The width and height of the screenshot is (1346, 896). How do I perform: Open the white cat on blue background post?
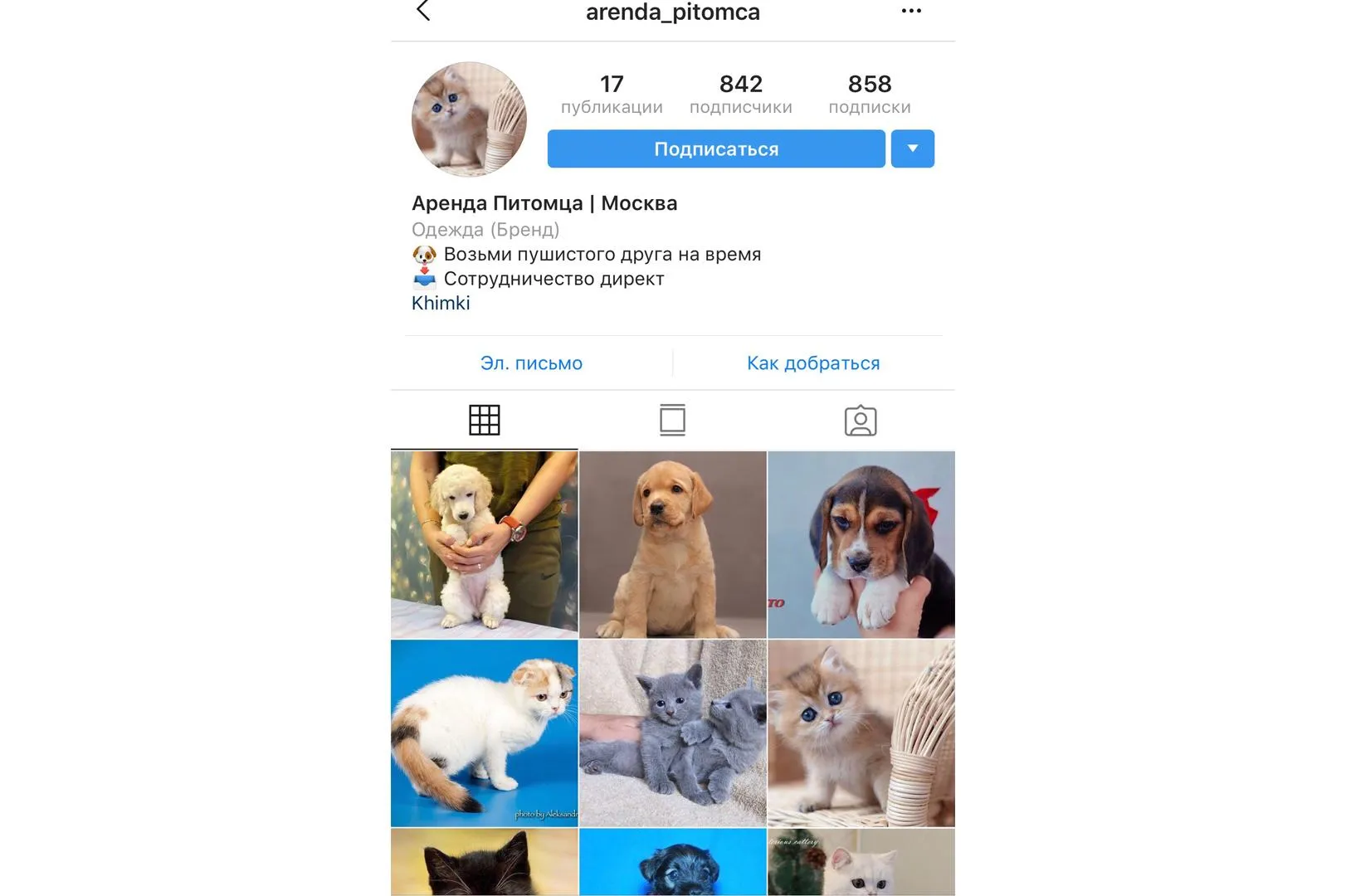coord(485,733)
